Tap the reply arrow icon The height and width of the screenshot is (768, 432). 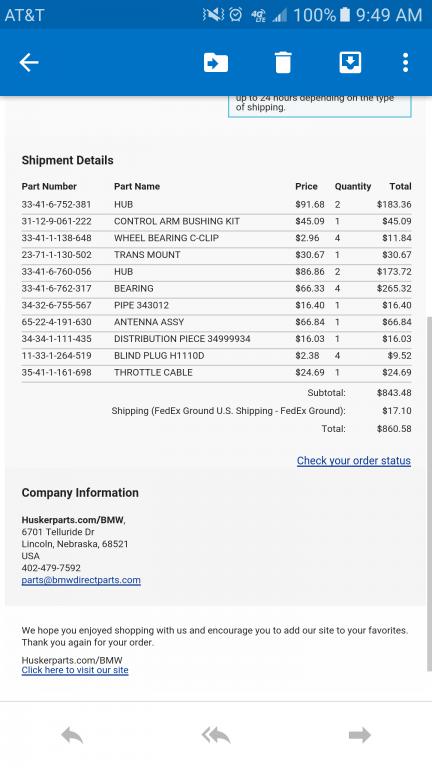(72, 735)
